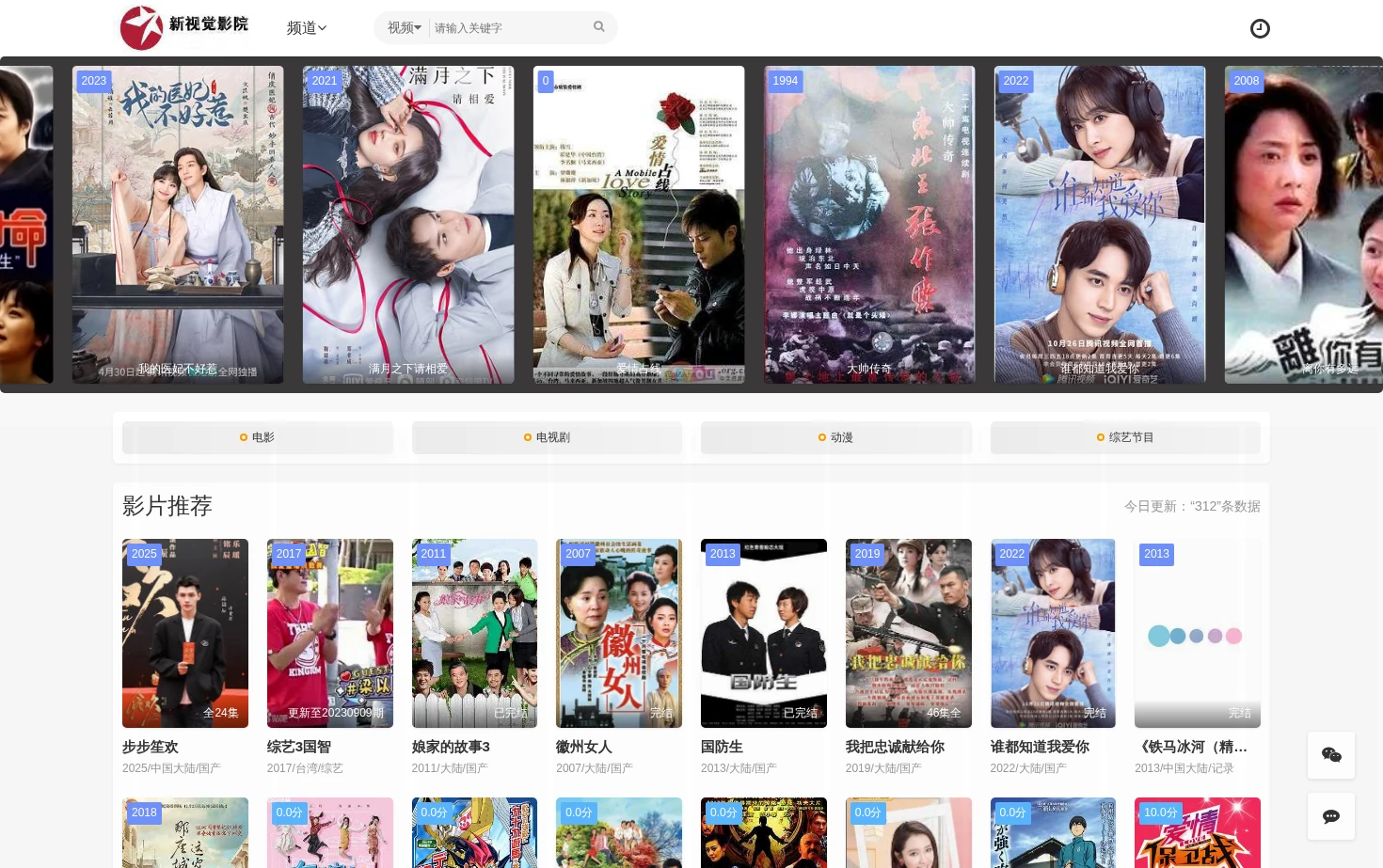This screenshot has height=868, width=1383.
Task: Select the 综艺节目 category tab
Action: click(1125, 437)
